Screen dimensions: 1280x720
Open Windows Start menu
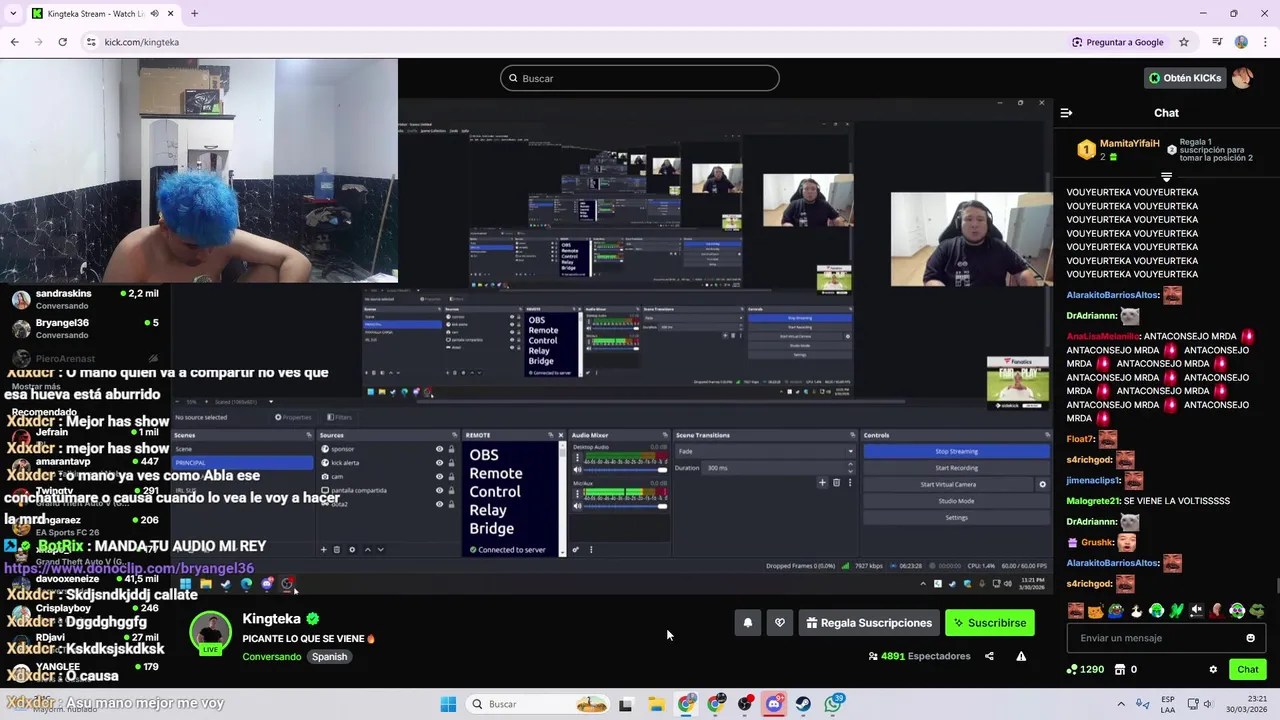point(448,704)
